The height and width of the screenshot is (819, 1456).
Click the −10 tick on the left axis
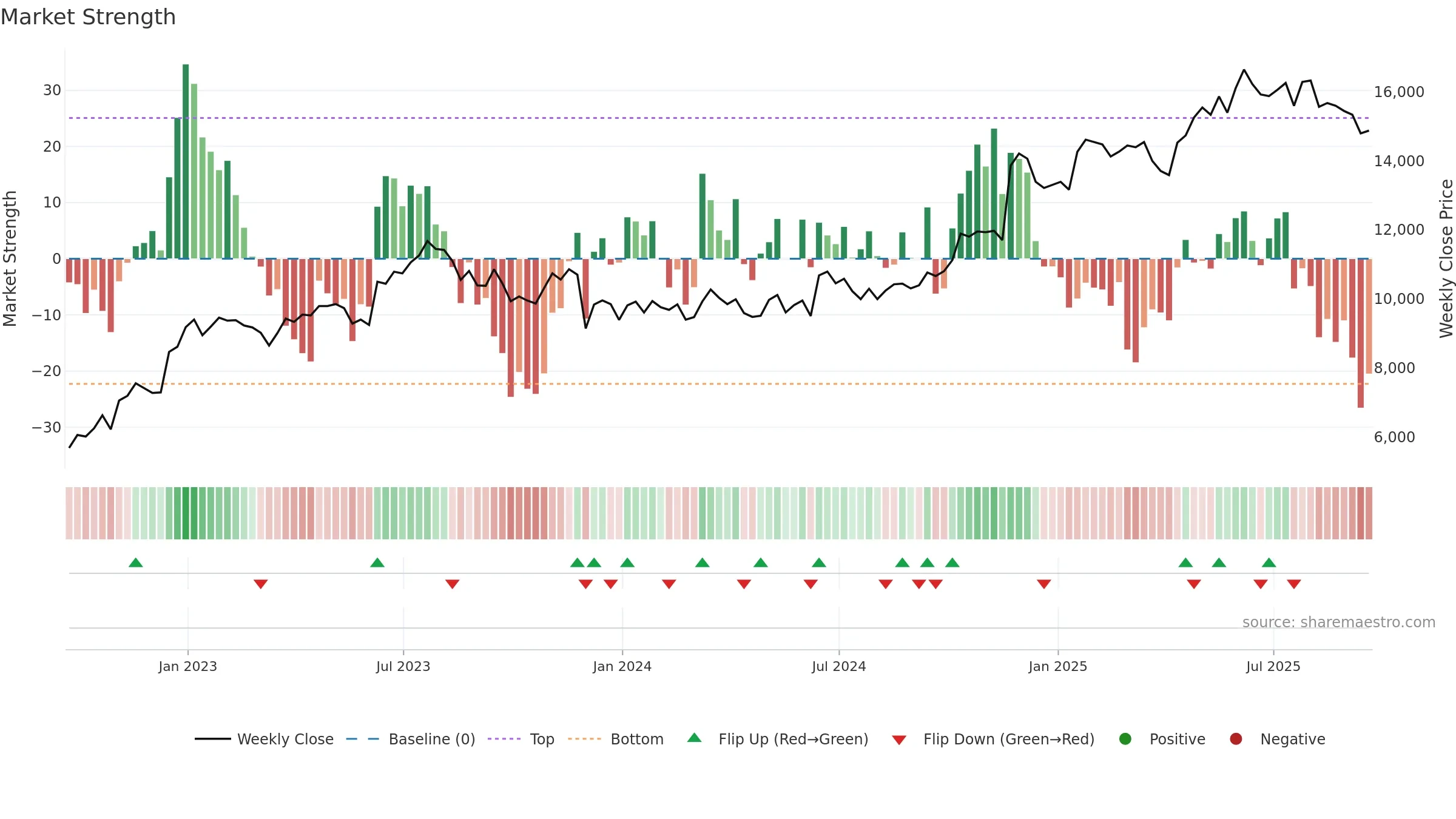pyautogui.click(x=47, y=315)
